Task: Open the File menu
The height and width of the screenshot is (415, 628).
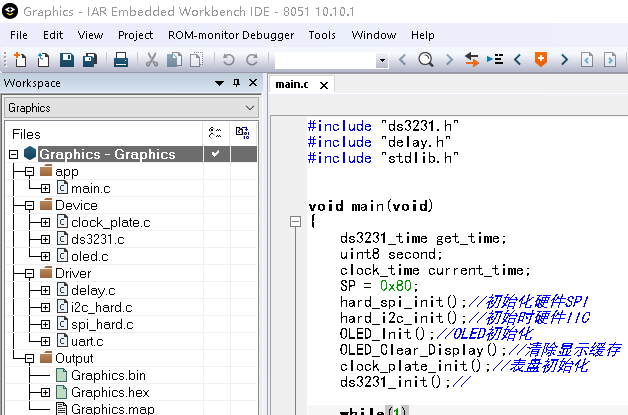Action: [19, 35]
